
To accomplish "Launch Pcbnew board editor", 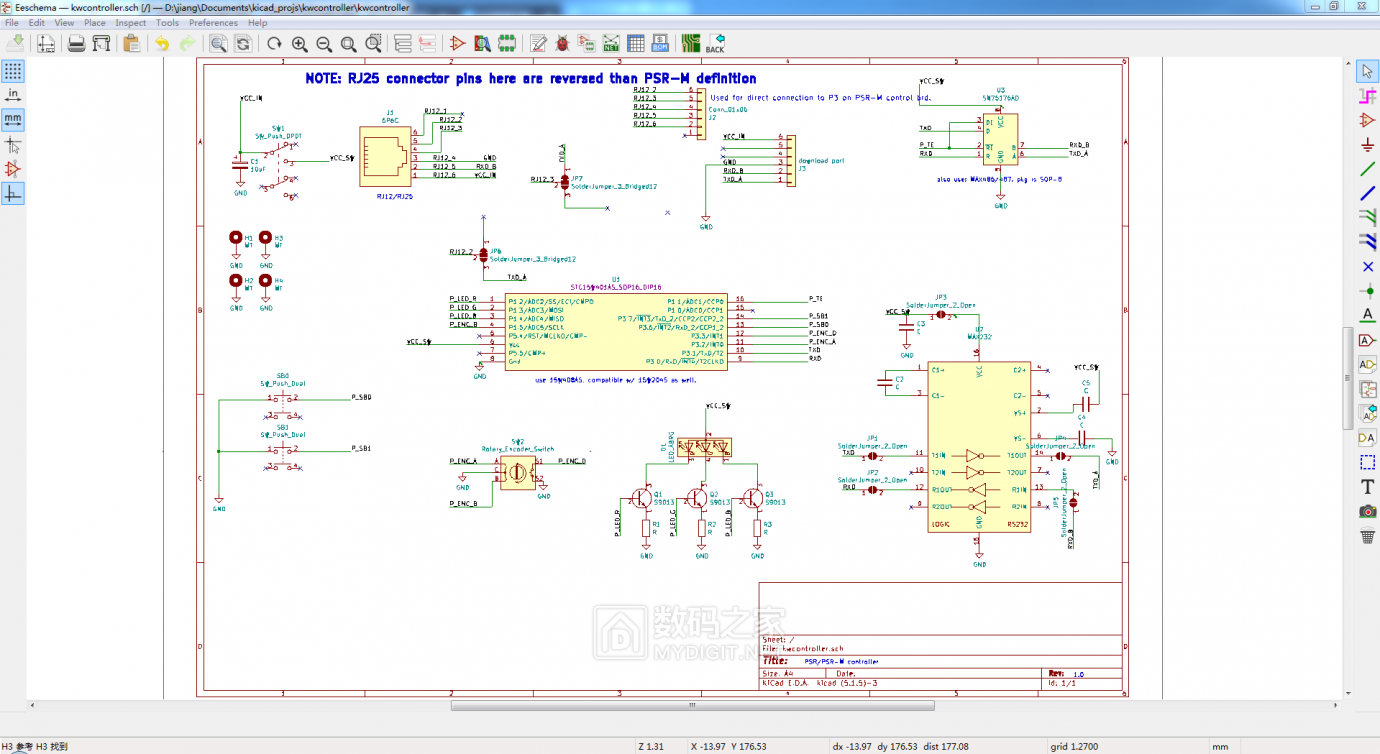I will coord(691,43).
